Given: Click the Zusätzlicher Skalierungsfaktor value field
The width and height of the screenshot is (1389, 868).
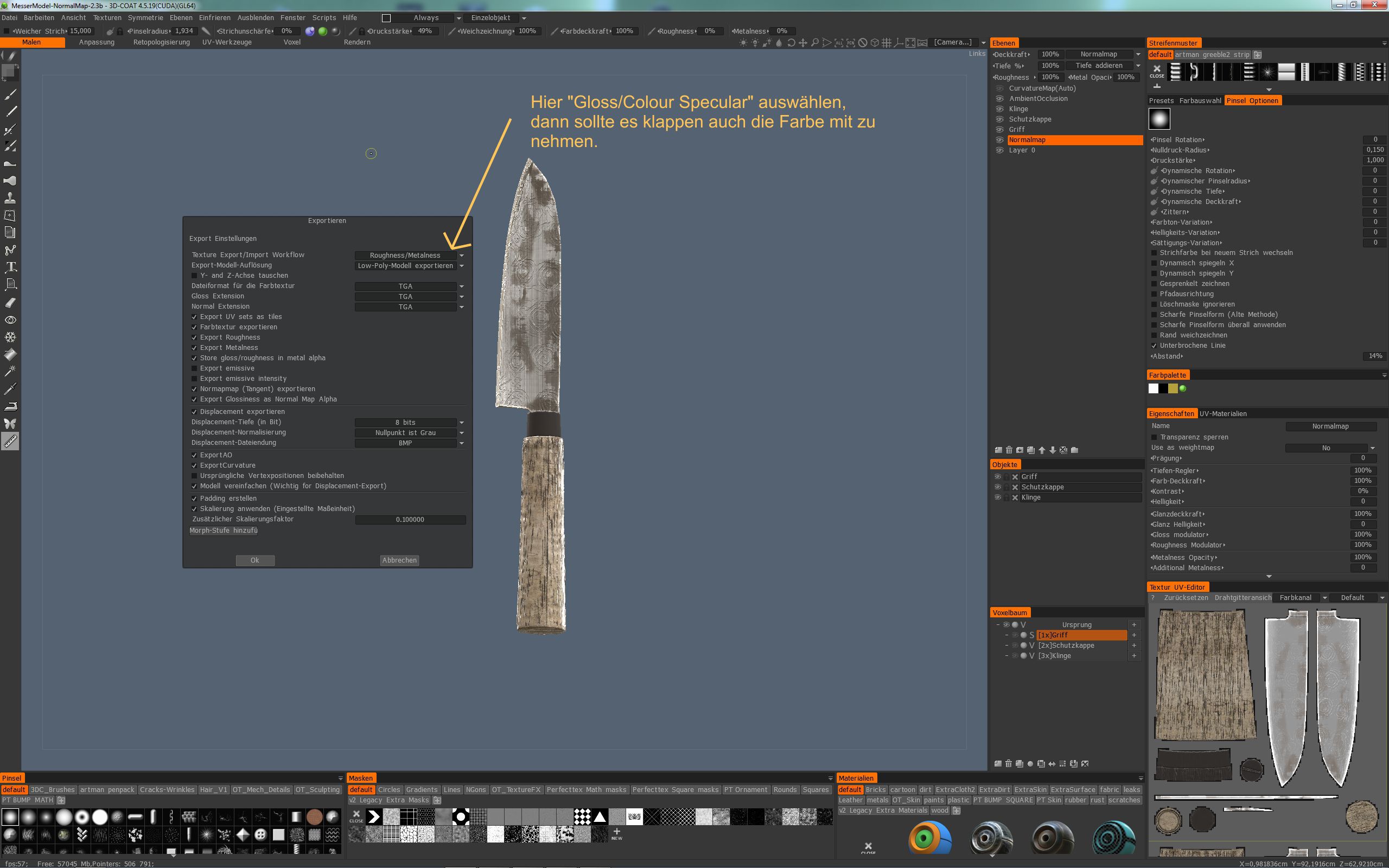Looking at the screenshot, I should [410, 520].
